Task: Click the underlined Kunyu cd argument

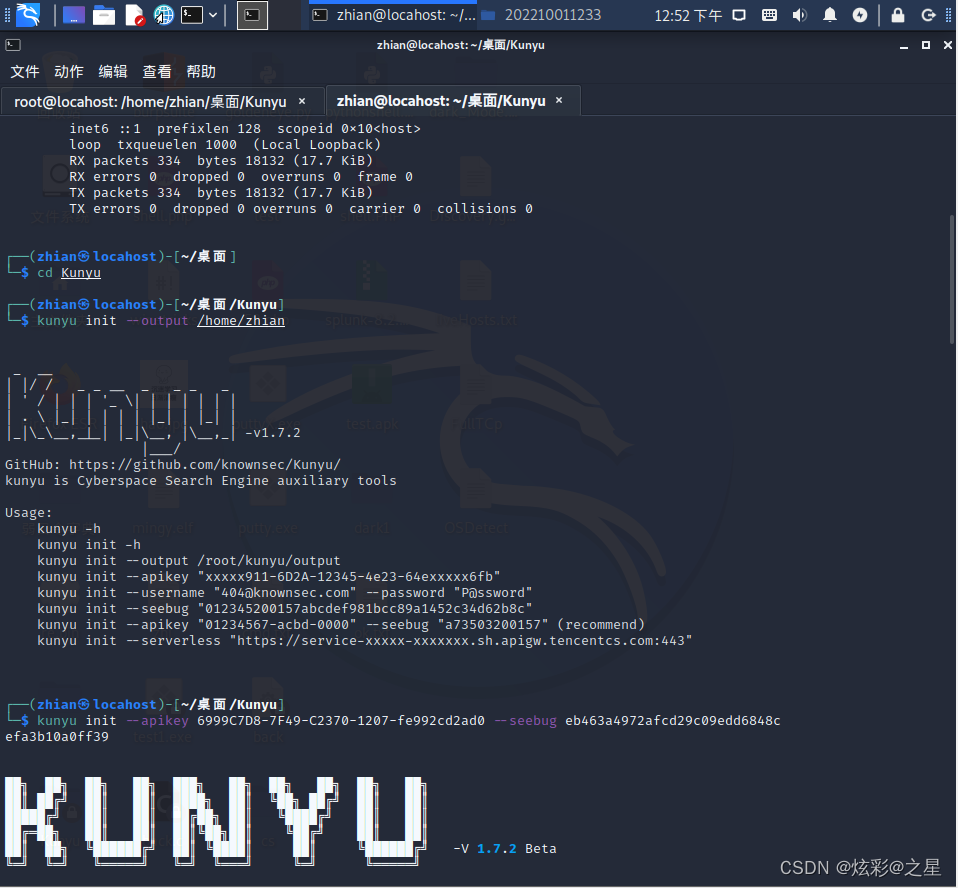Action: 81,273
